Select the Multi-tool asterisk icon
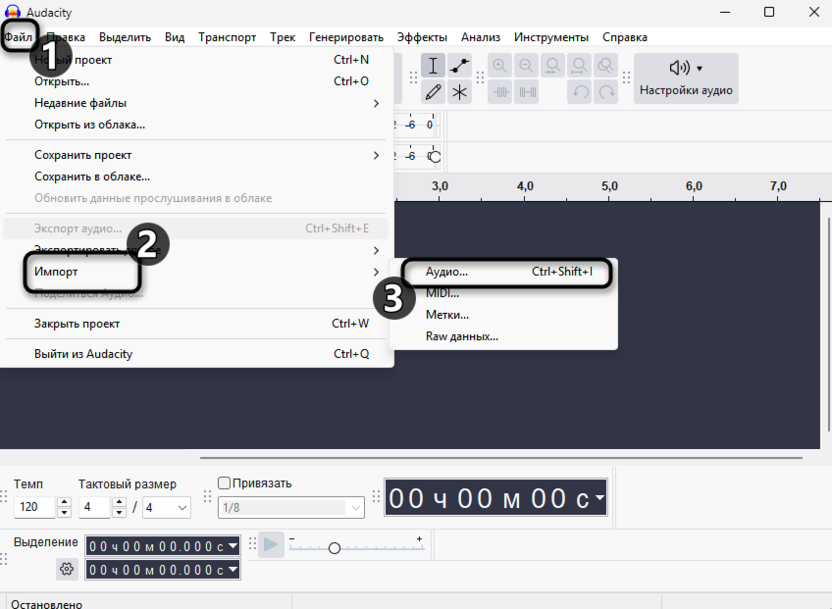The height and width of the screenshot is (609, 832). click(460, 92)
